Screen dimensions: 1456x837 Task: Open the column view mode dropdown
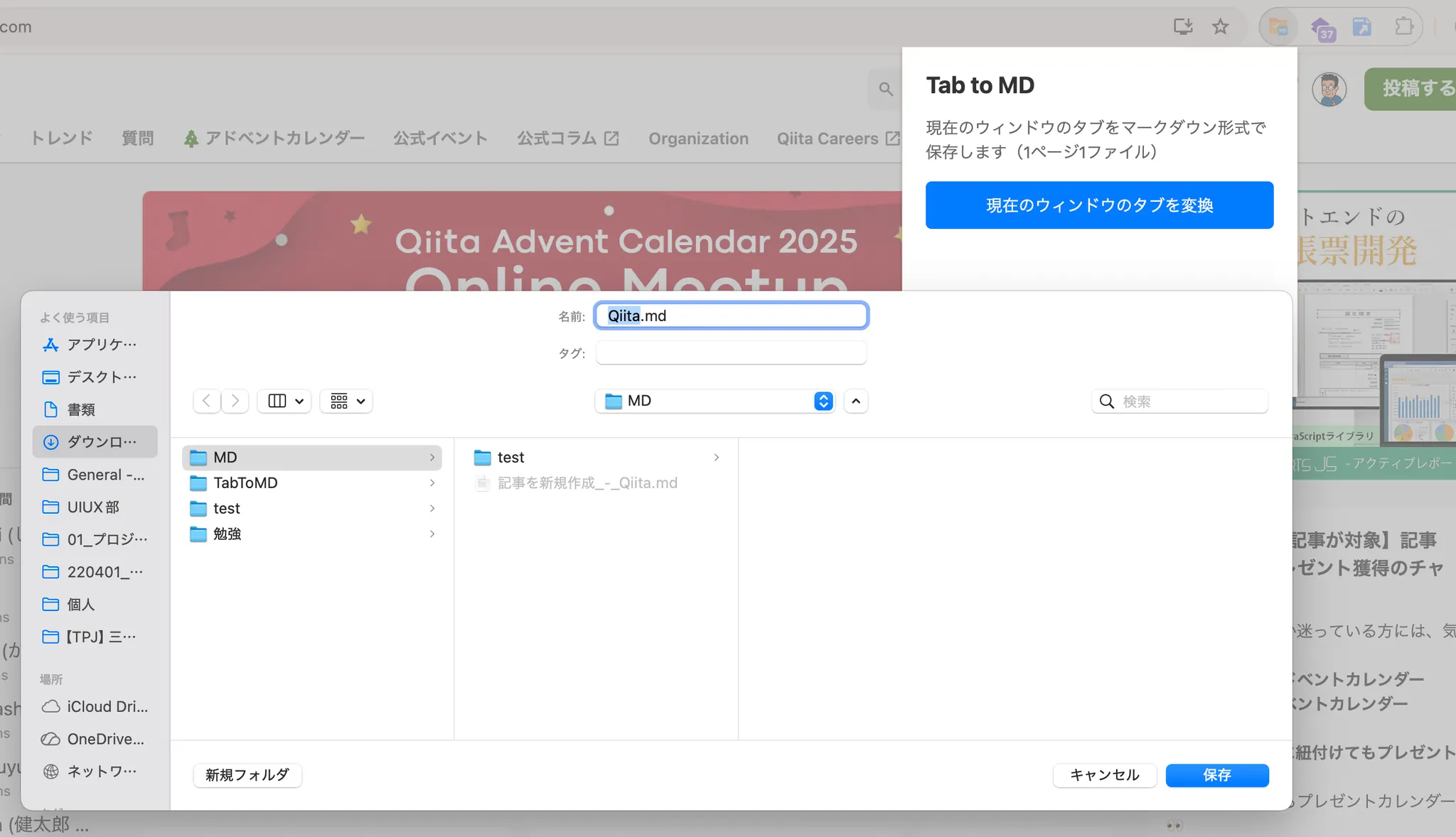pos(284,401)
